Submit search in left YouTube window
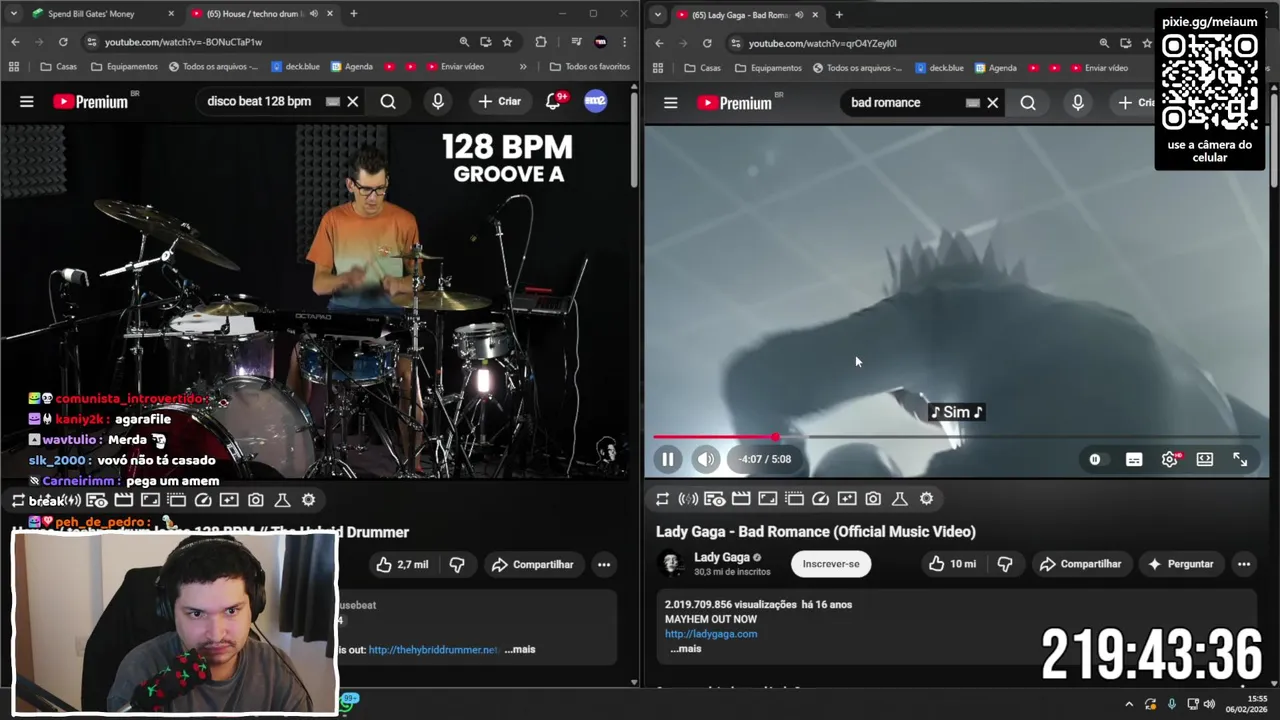 pos(388,101)
